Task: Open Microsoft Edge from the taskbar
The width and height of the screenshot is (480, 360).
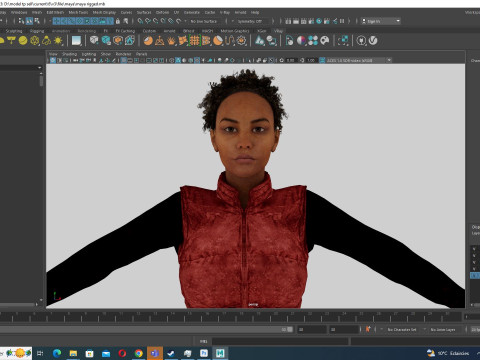Action: pyautogui.click(x=57, y=353)
